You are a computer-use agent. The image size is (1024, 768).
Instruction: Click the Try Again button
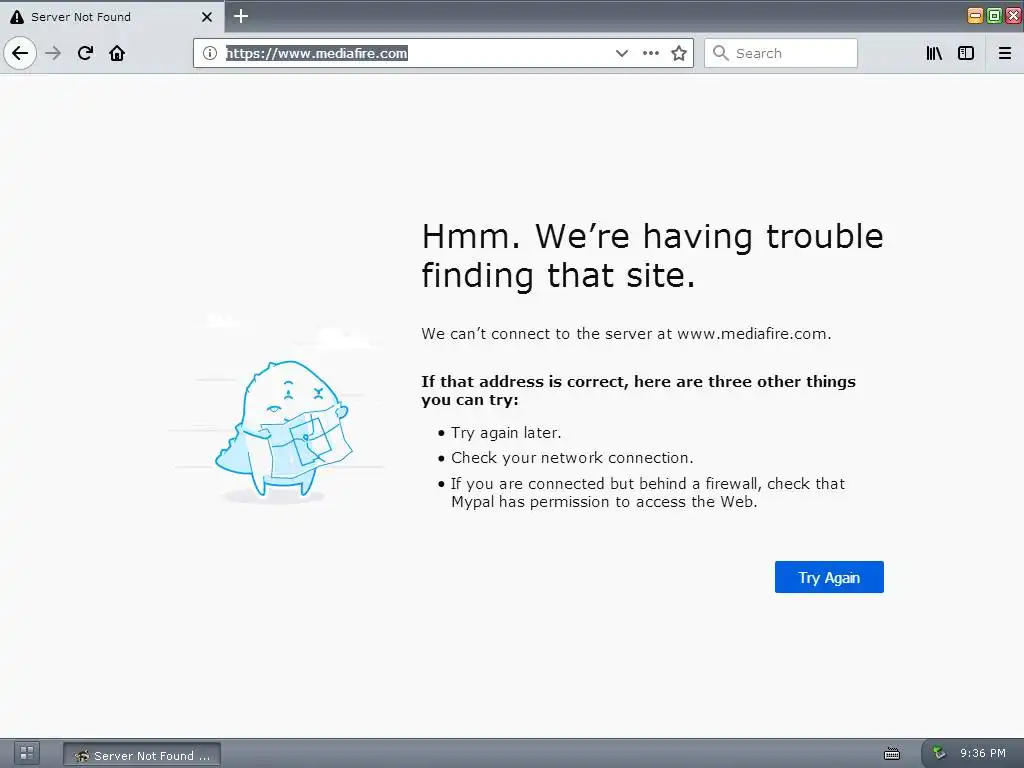[x=829, y=577]
